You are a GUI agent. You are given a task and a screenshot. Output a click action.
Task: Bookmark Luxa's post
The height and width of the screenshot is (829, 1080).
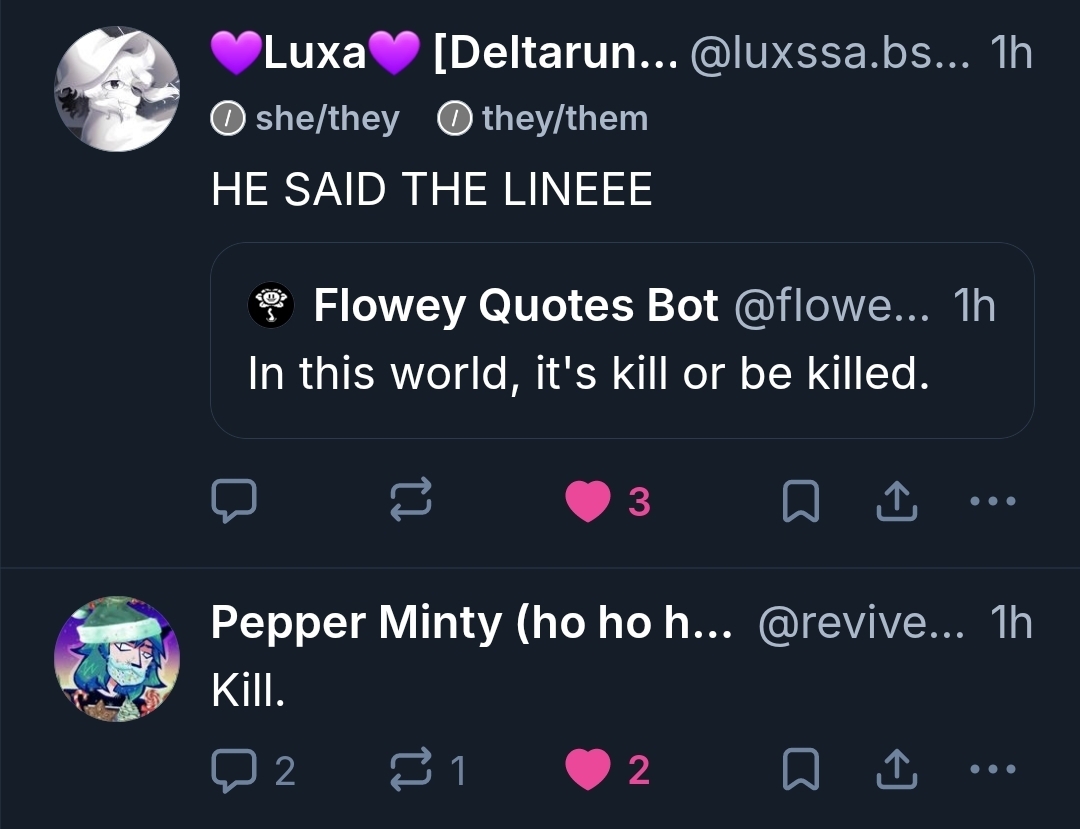point(799,502)
